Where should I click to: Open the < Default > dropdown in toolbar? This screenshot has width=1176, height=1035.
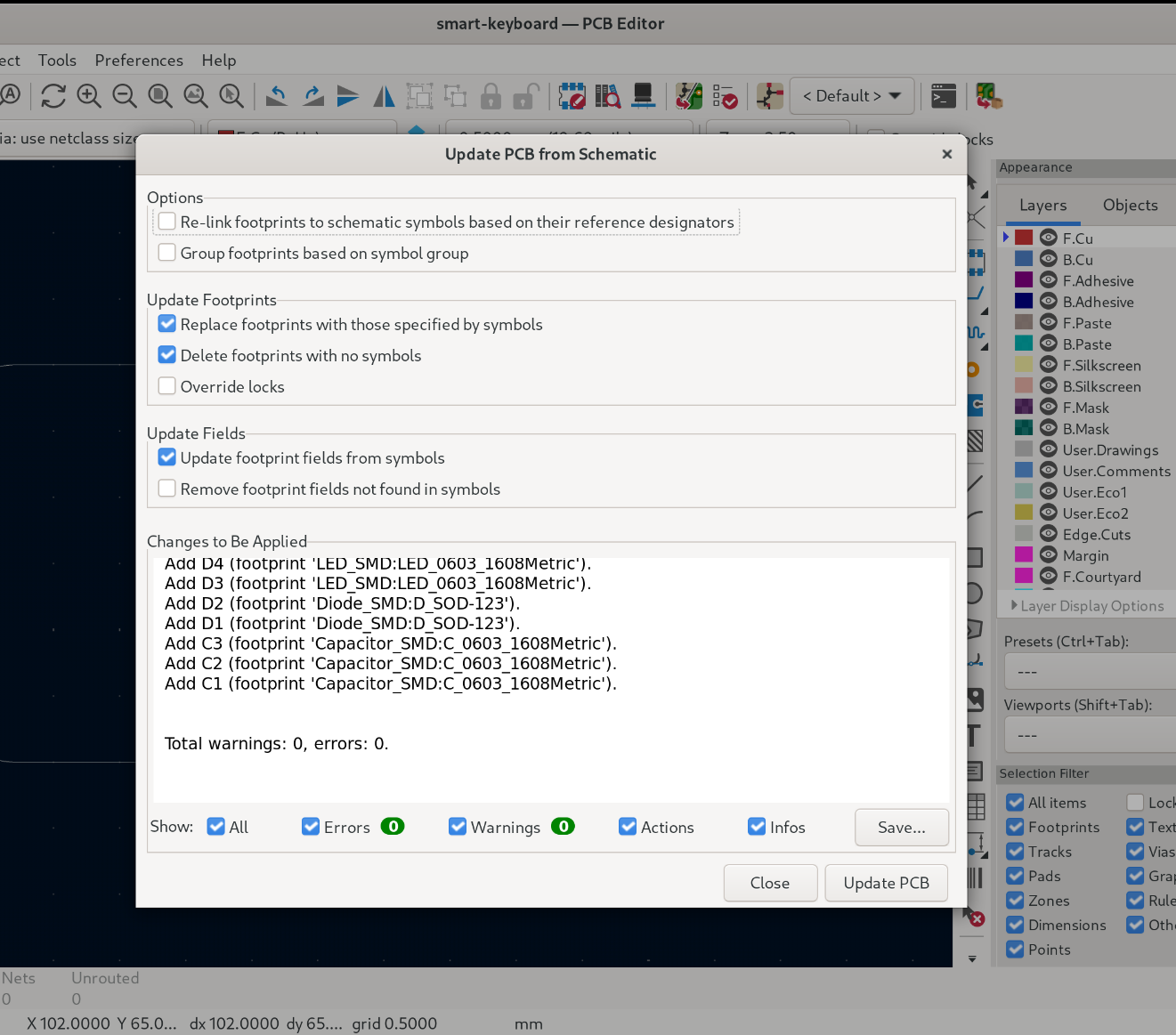(852, 95)
